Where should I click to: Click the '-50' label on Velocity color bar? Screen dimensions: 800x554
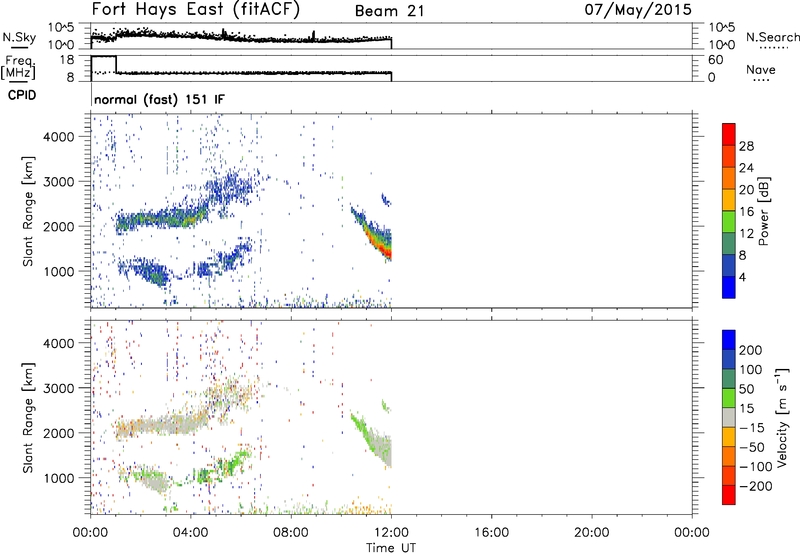click(x=752, y=447)
